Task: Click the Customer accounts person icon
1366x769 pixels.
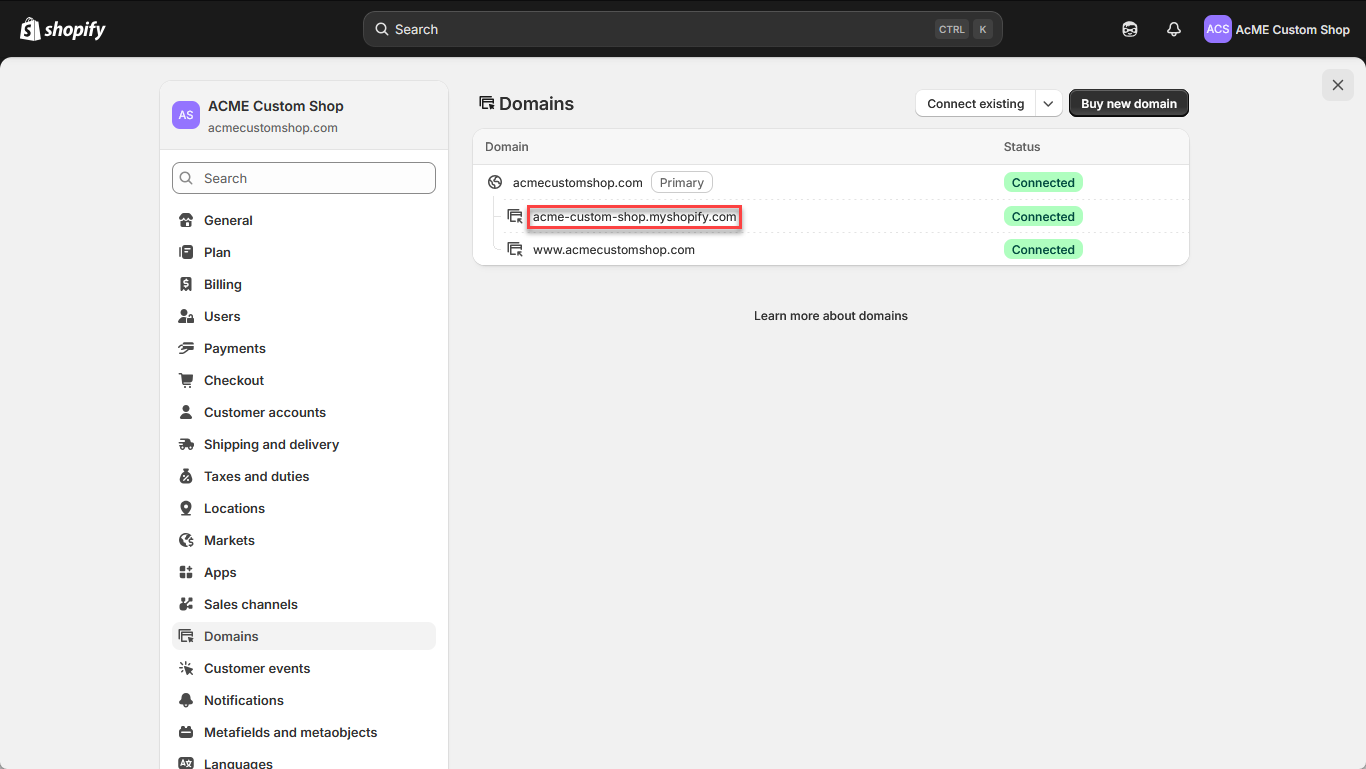Action: click(186, 412)
